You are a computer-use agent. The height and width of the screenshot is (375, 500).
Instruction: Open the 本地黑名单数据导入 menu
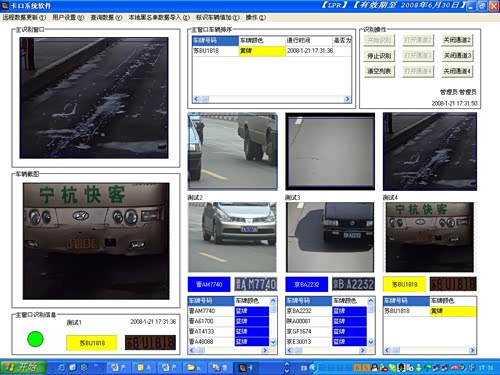pos(159,17)
